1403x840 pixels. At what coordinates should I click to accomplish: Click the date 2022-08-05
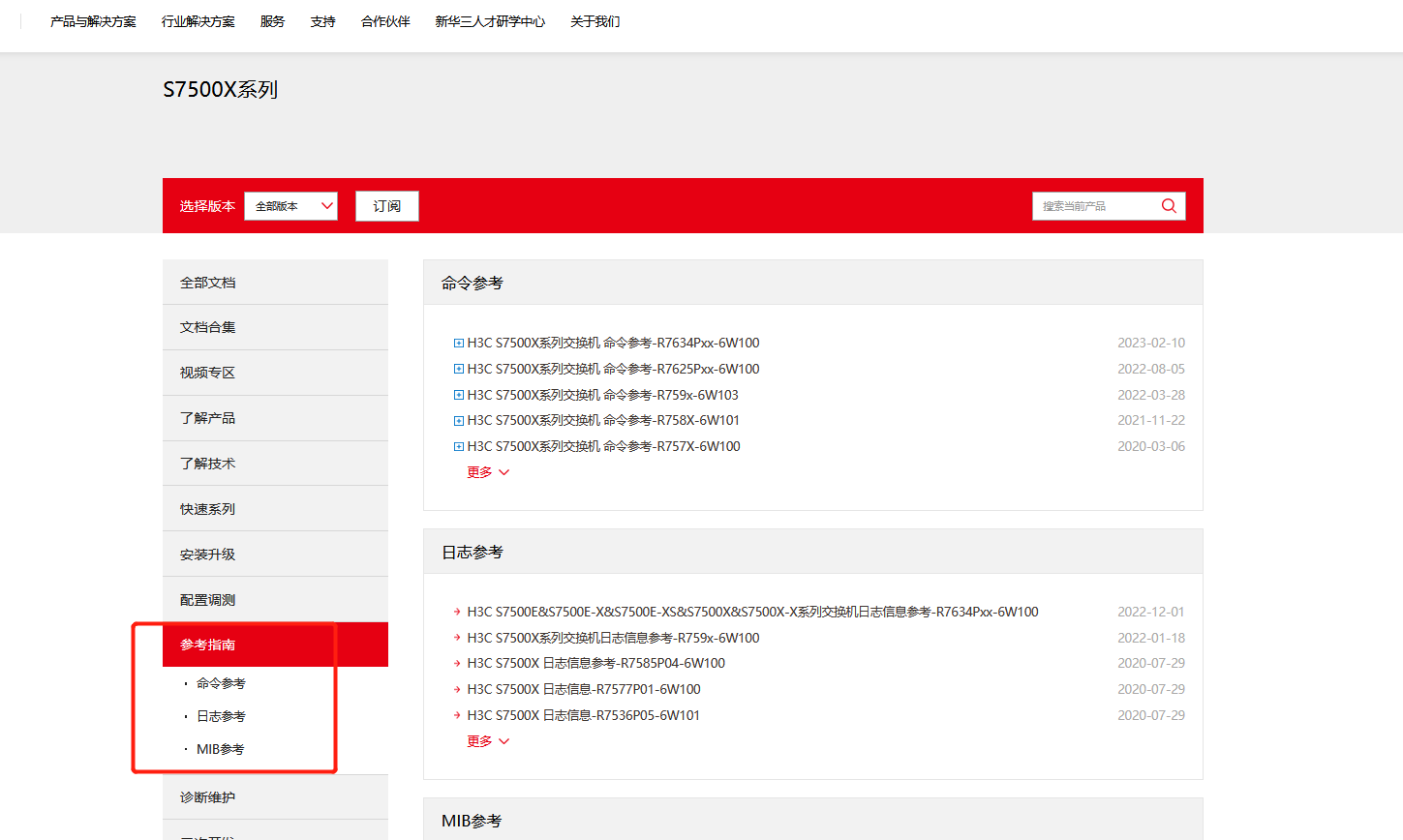(x=1151, y=369)
